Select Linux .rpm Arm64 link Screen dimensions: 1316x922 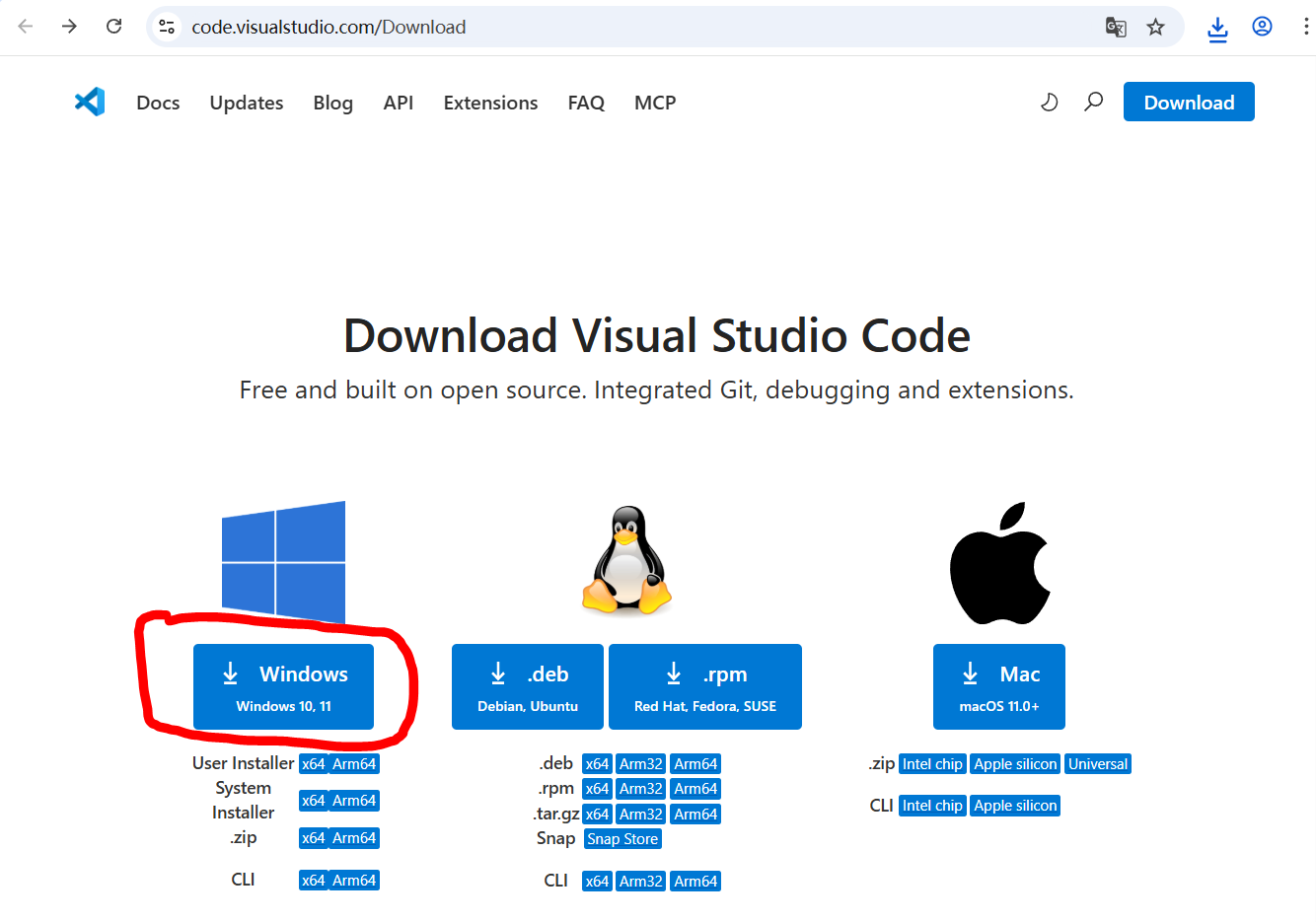[695, 789]
